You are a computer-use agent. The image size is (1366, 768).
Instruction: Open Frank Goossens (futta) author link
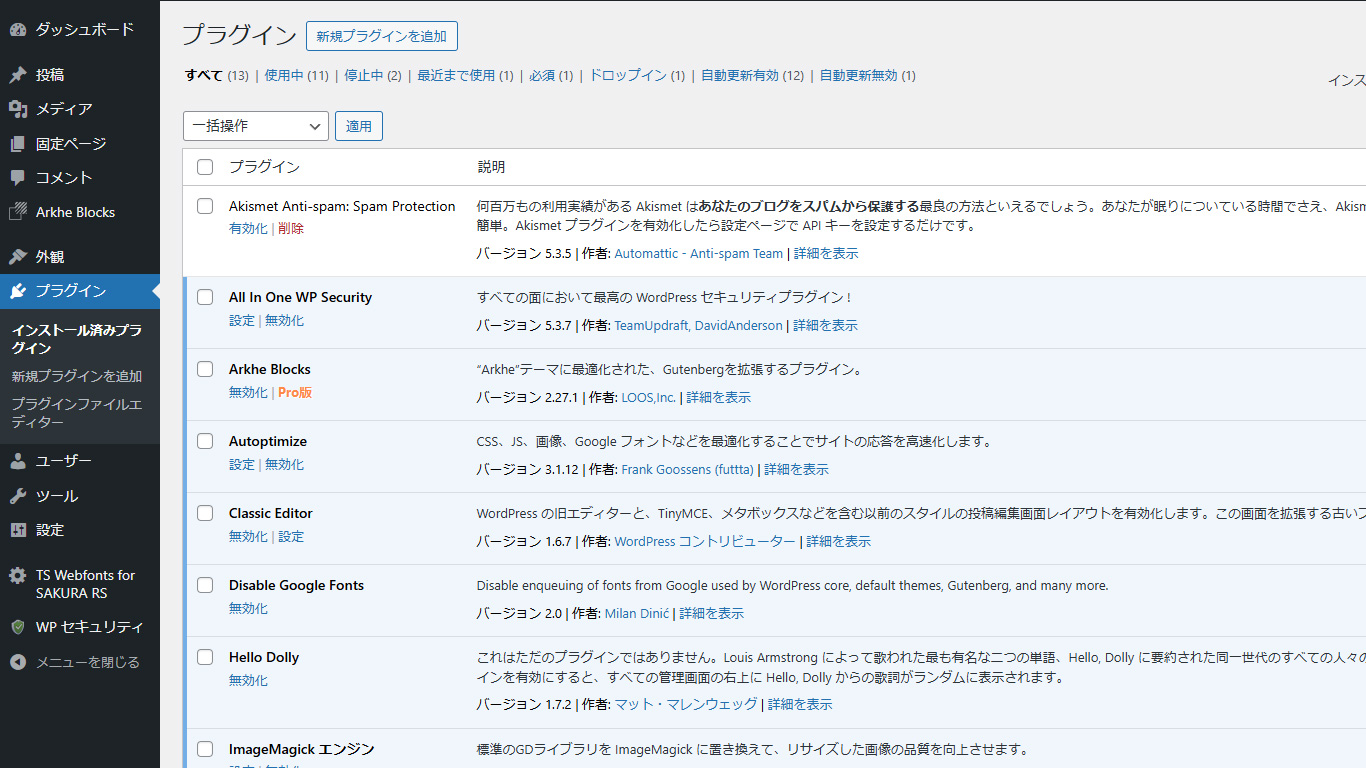pos(687,469)
